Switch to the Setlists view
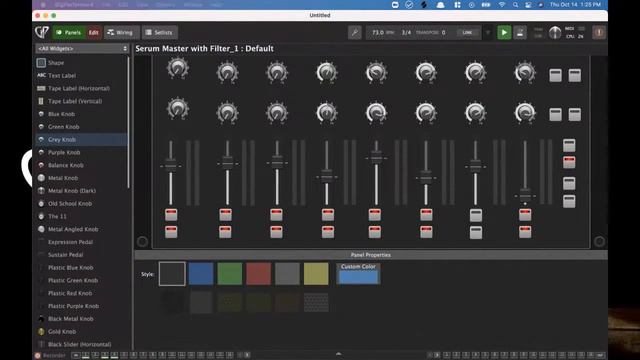The width and height of the screenshot is (640, 360). [160, 32]
